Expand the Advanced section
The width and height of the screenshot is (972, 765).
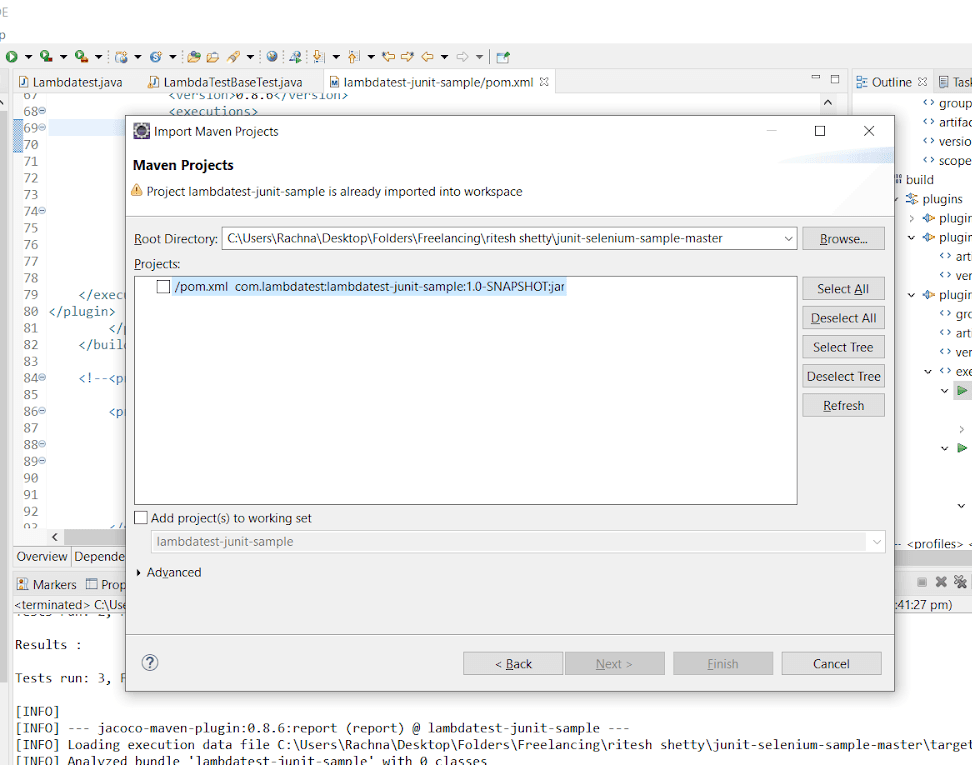click(x=139, y=573)
